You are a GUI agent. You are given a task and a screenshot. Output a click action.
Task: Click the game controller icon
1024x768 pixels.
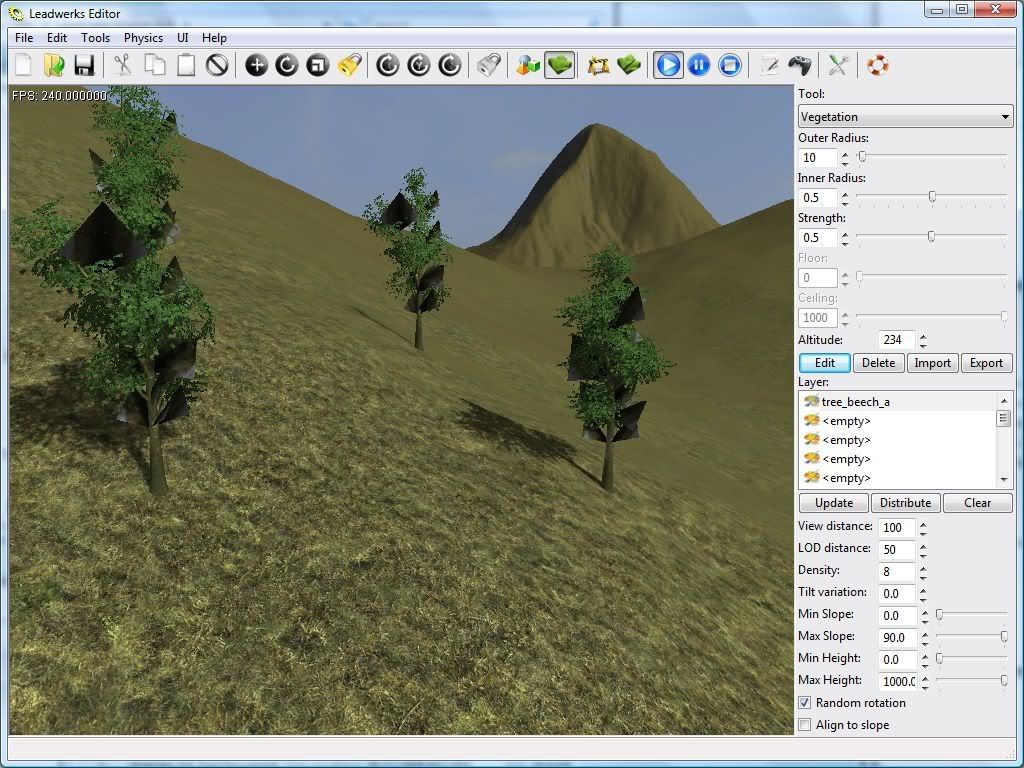tap(800, 65)
